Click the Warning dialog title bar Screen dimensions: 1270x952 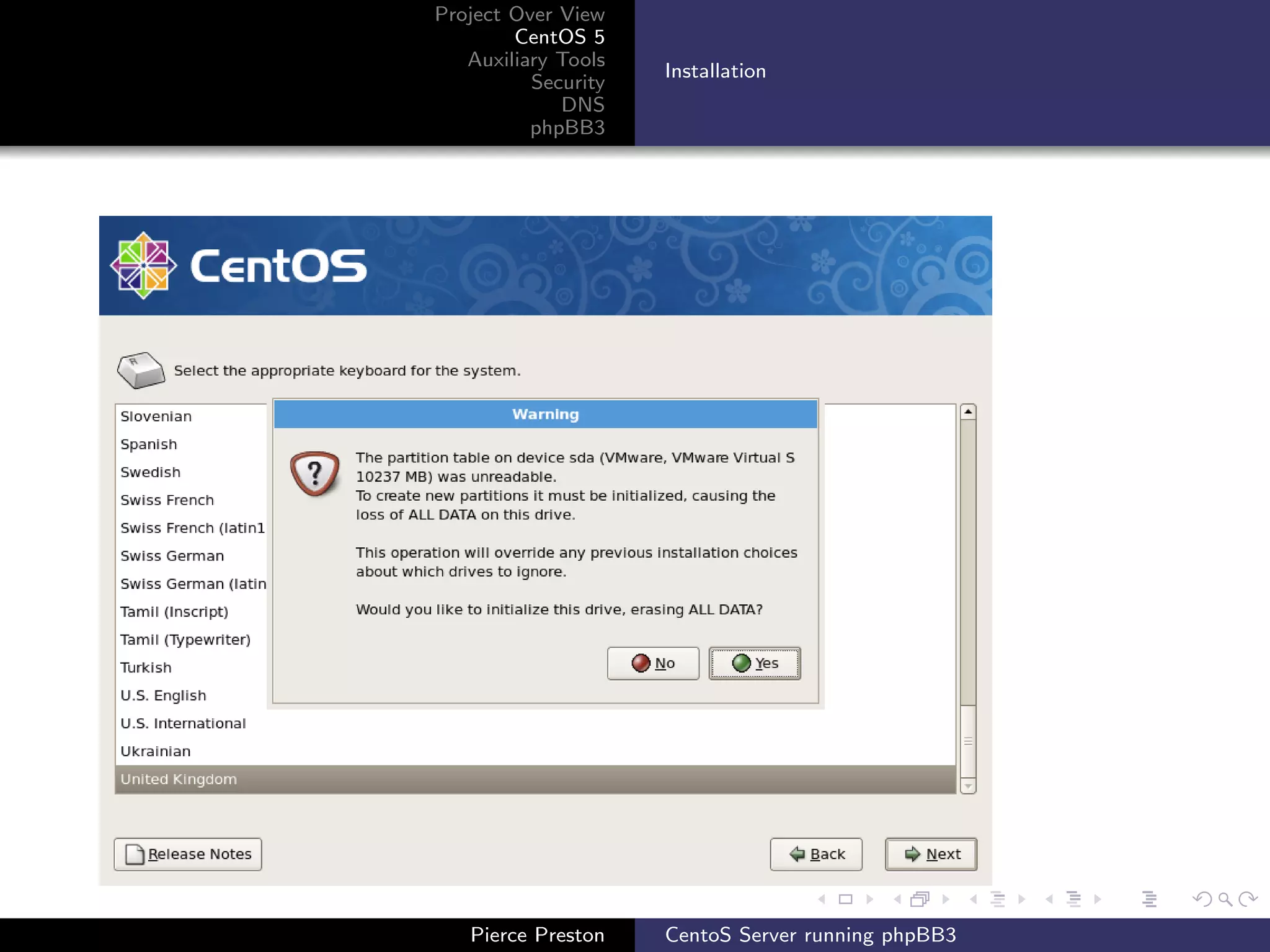(x=546, y=415)
